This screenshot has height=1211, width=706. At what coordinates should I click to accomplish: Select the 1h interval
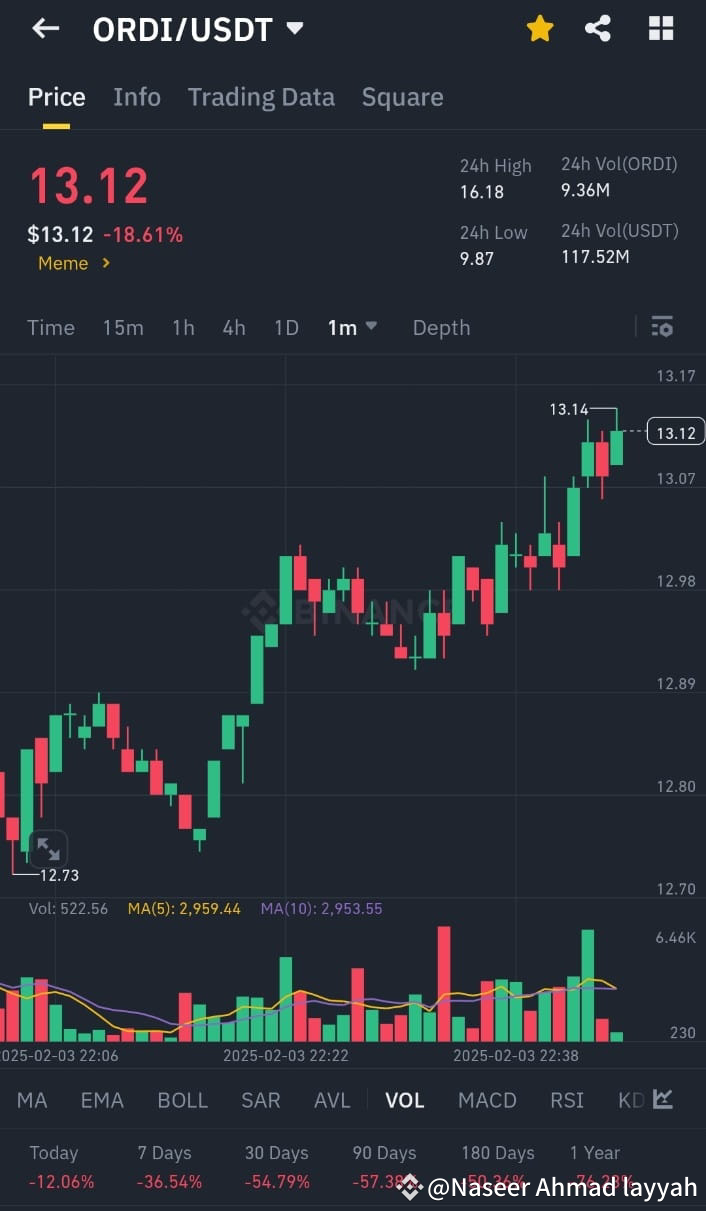(x=183, y=327)
